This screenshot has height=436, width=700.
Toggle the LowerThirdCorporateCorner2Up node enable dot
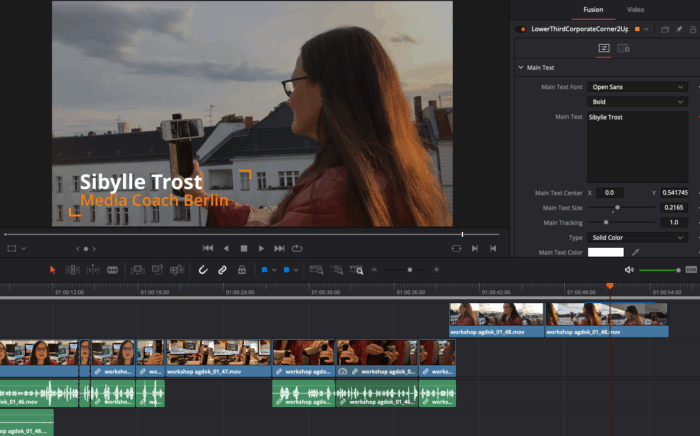coord(521,29)
